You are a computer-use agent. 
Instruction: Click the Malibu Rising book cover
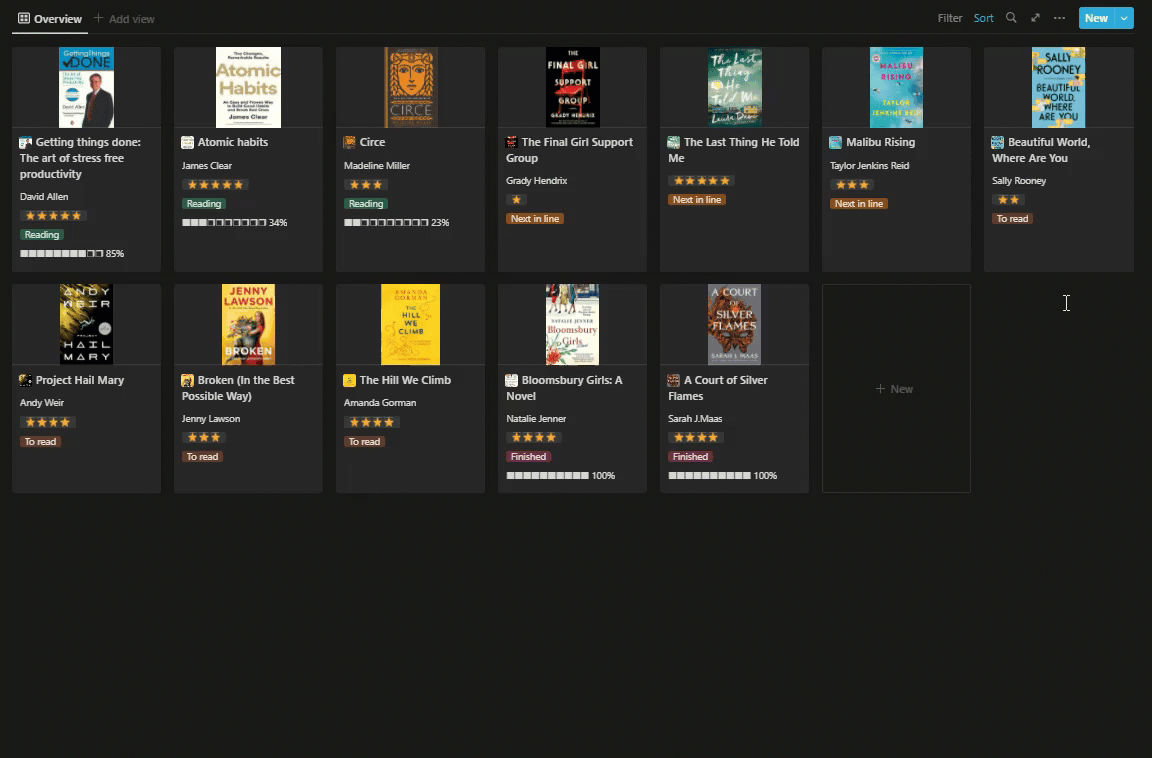point(896,87)
